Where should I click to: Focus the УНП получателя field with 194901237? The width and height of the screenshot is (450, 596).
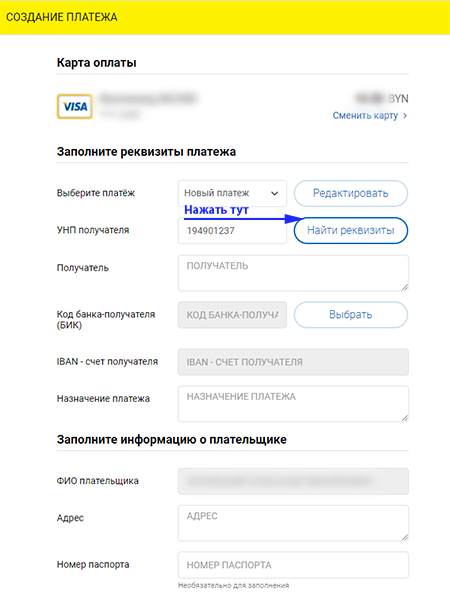(232, 231)
